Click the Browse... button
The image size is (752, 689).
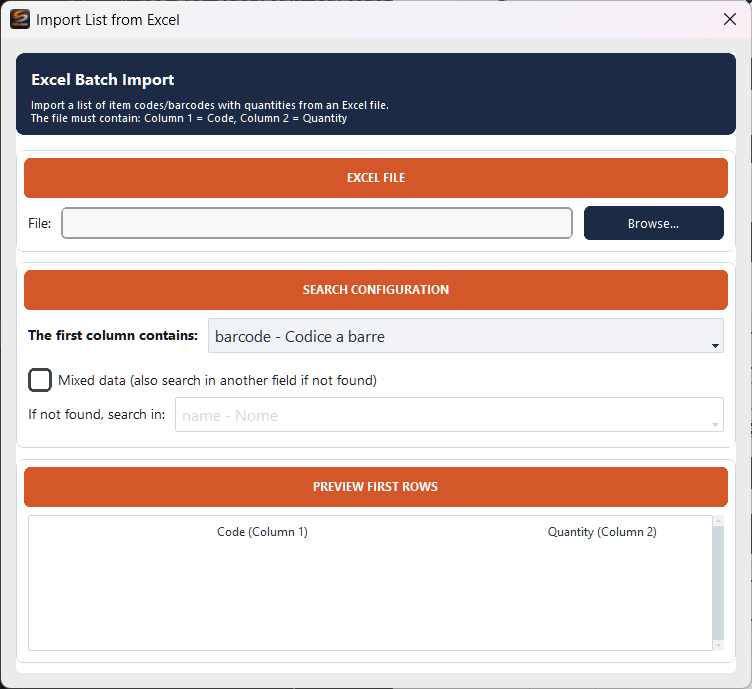[x=653, y=223]
